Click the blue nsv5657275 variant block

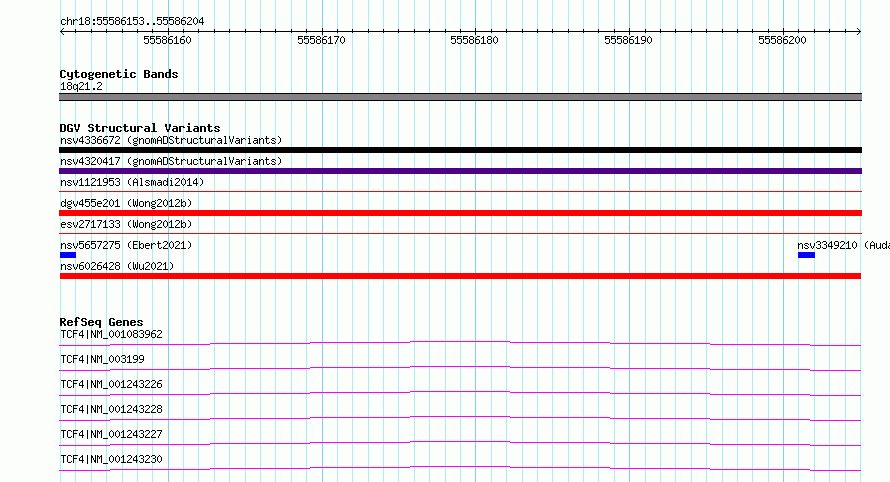pos(68,255)
